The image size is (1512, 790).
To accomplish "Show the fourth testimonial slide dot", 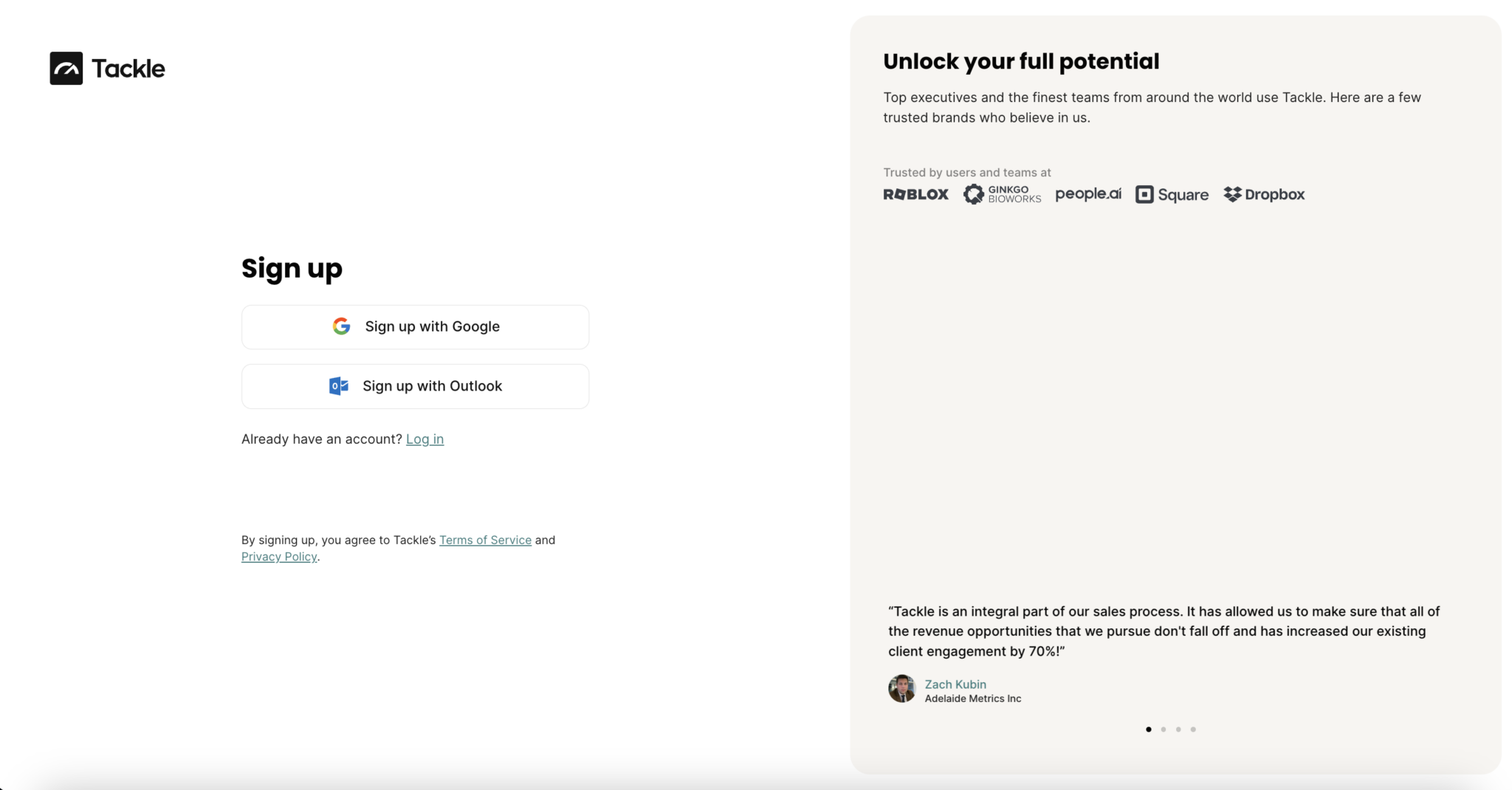I will coord(1193,729).
